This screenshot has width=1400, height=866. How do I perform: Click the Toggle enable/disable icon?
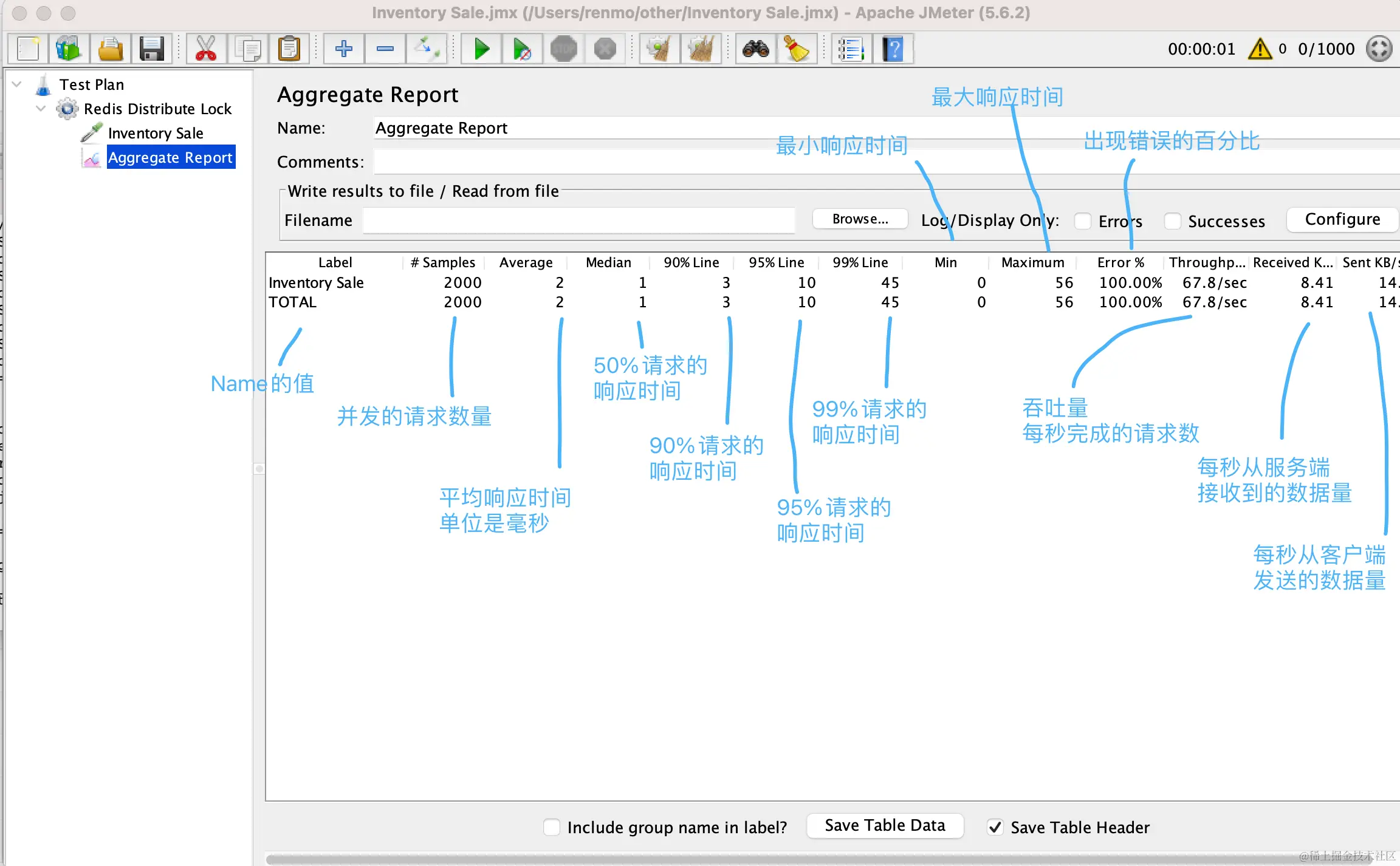tap(427, 49)
